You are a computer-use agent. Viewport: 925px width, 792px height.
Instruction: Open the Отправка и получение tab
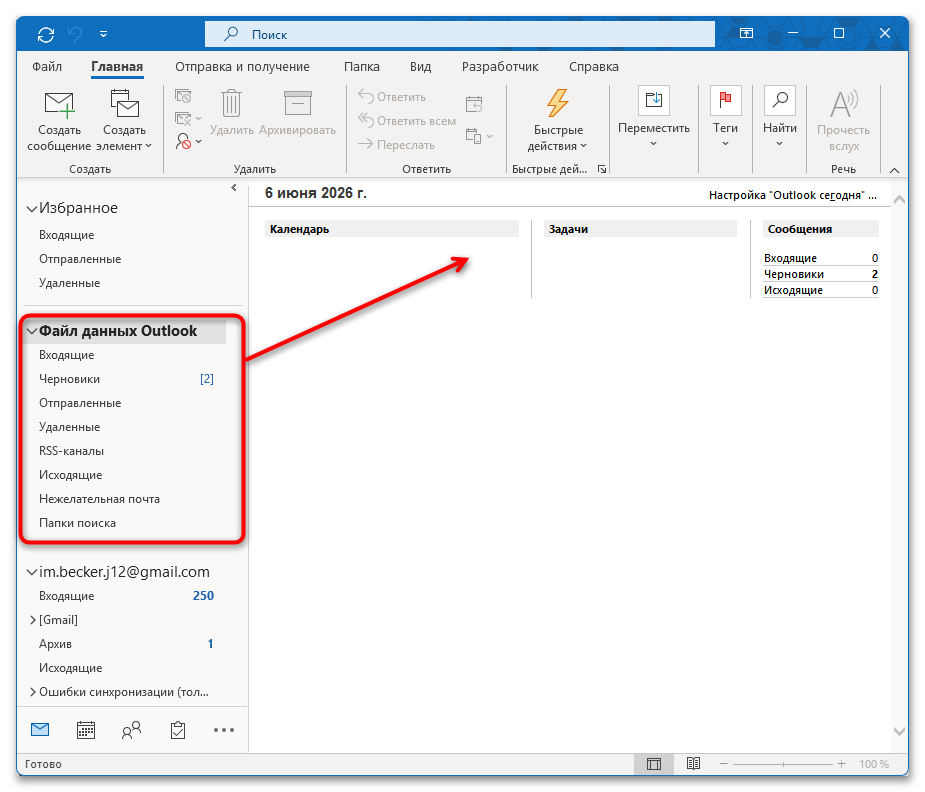coord(242,67)
